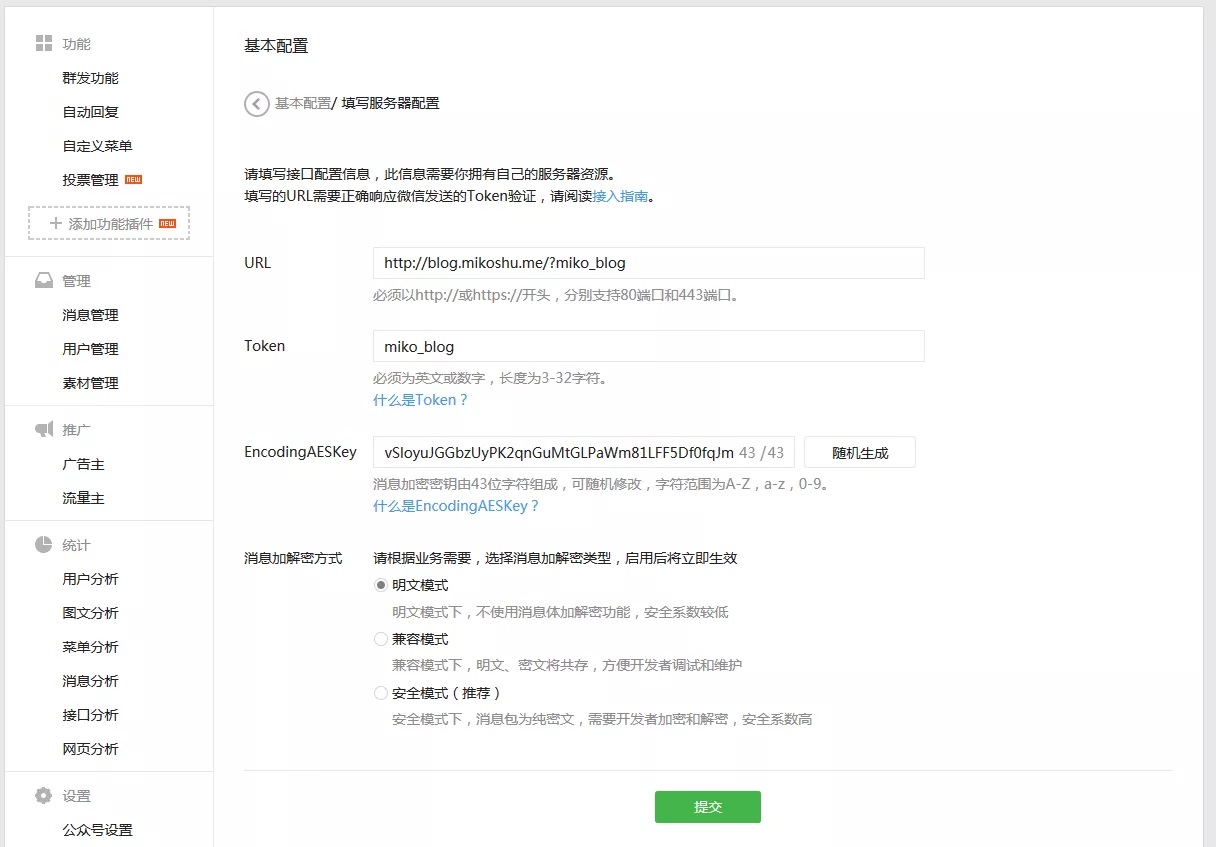The height and width of the screenshot is (847, 1216).
Task: Open 用户管理 in the sidebar
Action: point(90,349)
